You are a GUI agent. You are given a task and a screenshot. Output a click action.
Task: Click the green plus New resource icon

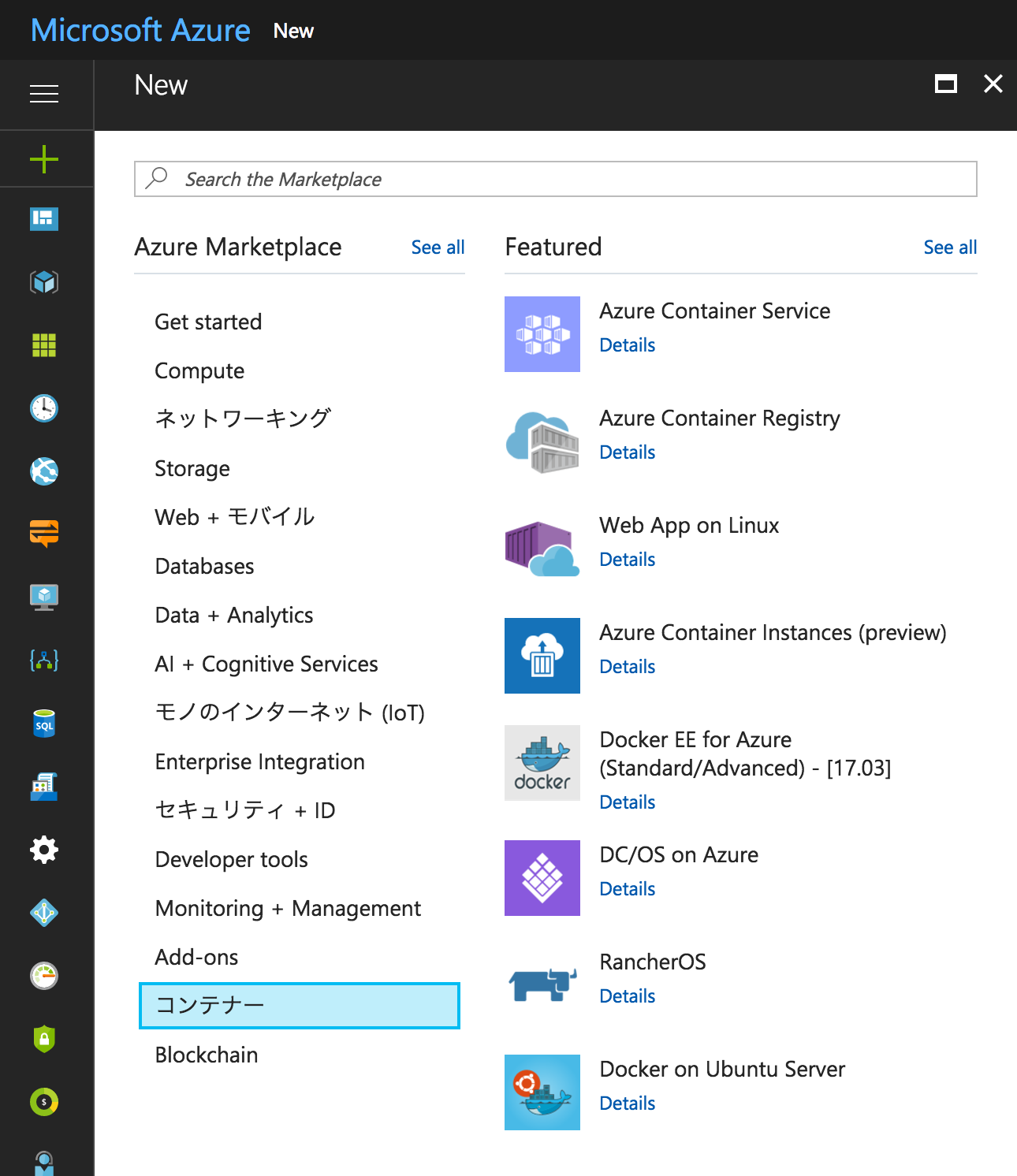pyautogui.click(x=44, y=159)
